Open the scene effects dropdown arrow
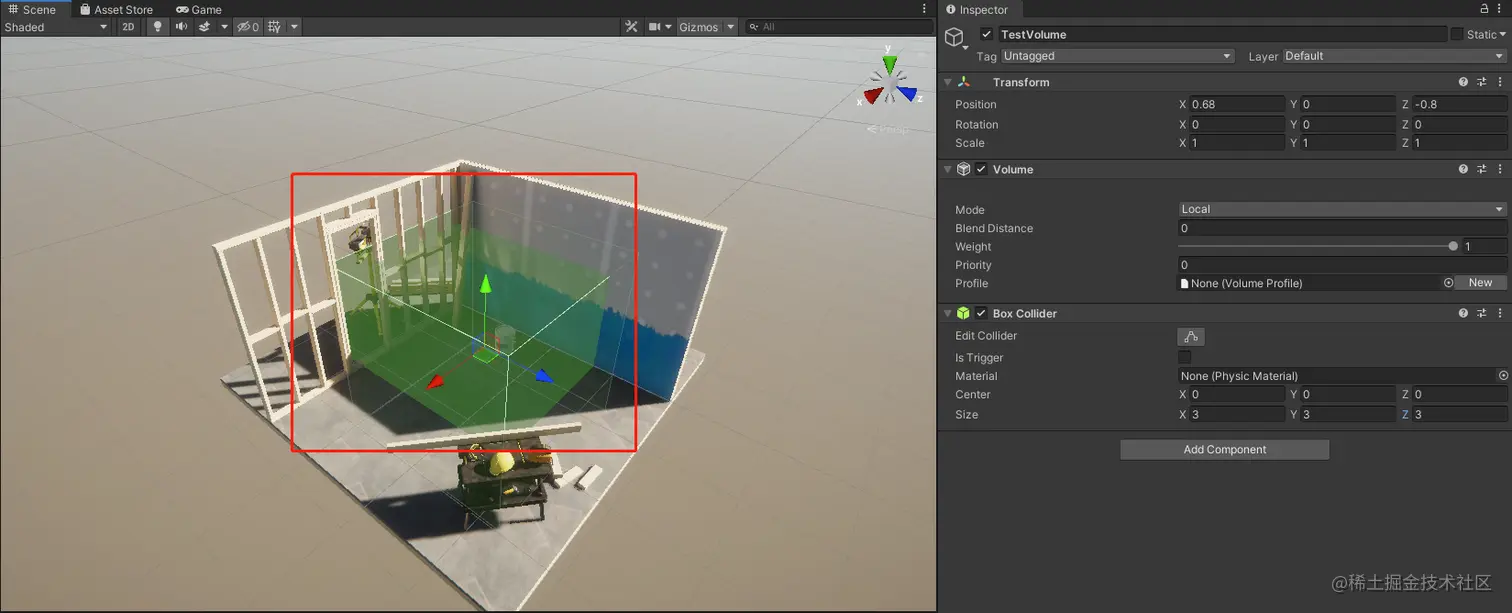Viewport: 1512px width, 613px height. [x=224, y=27]
